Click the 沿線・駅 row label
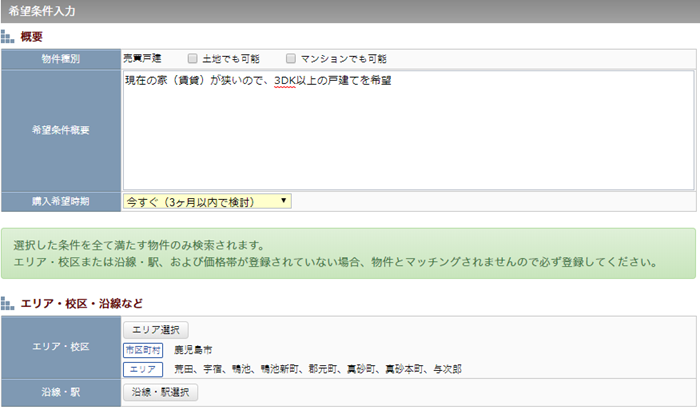 click(61, 392)
